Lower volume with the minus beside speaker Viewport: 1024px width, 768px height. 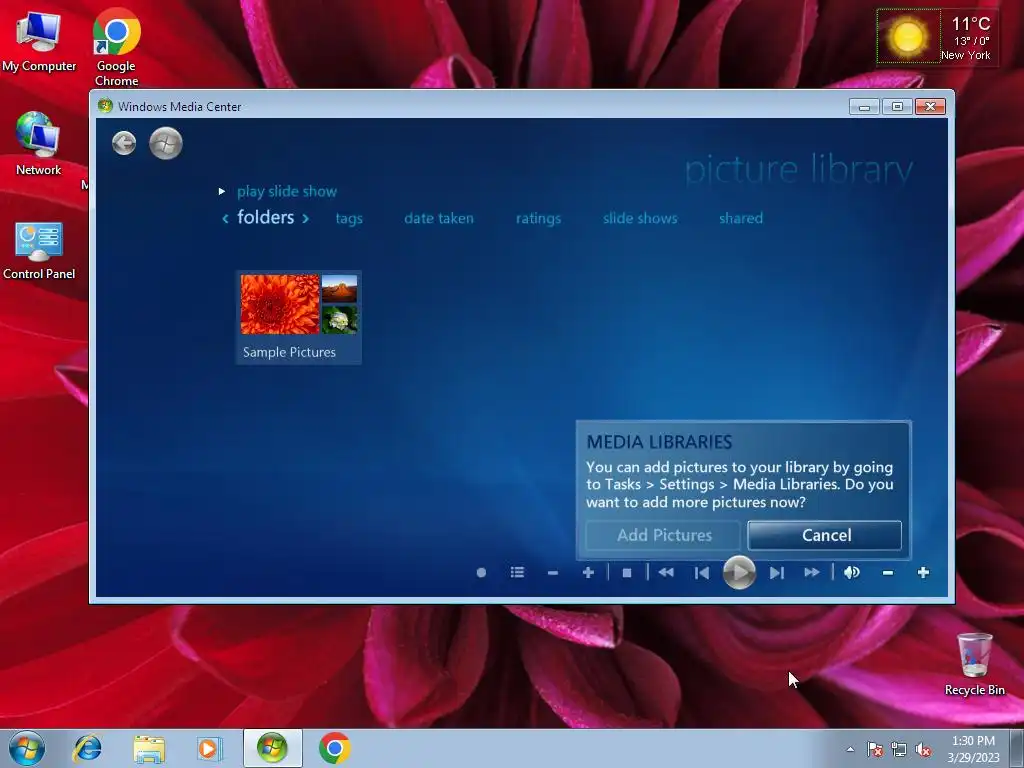click(x=888, y=573)
